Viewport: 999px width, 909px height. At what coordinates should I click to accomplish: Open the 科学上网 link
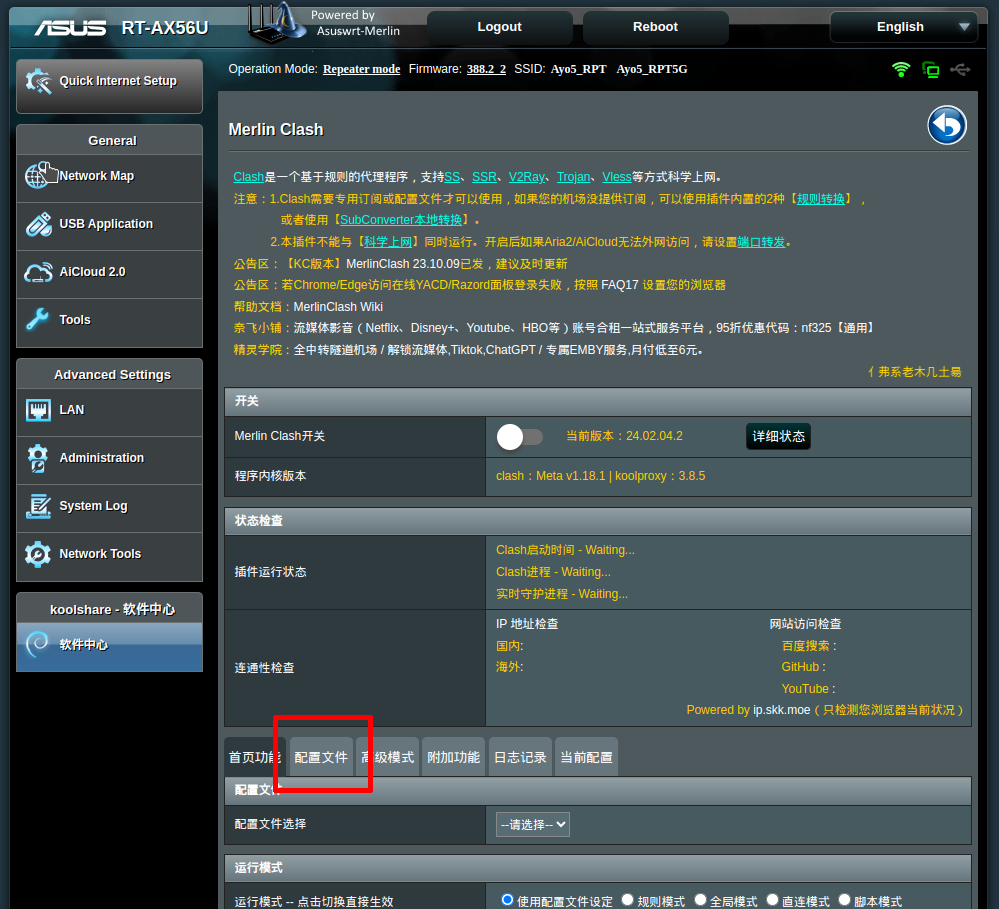pyautogui.click(x=388, y=242)
